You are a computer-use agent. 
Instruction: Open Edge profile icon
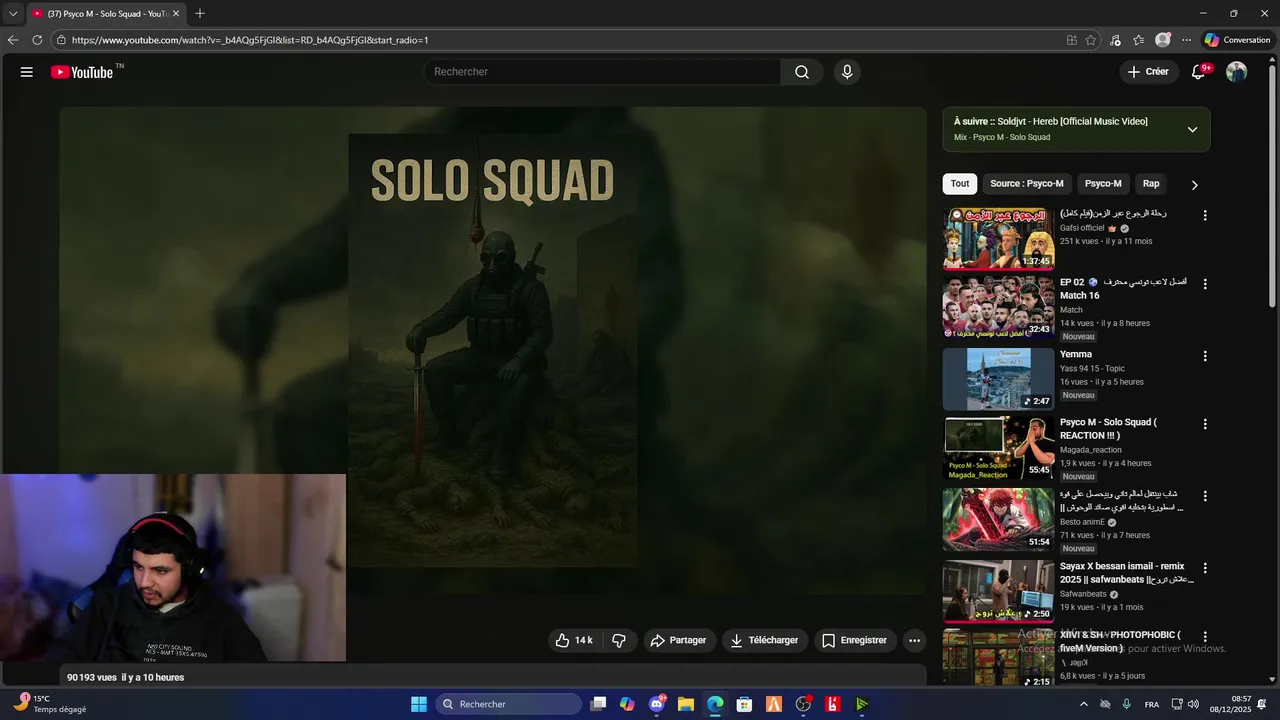(x=1163, y=40)
